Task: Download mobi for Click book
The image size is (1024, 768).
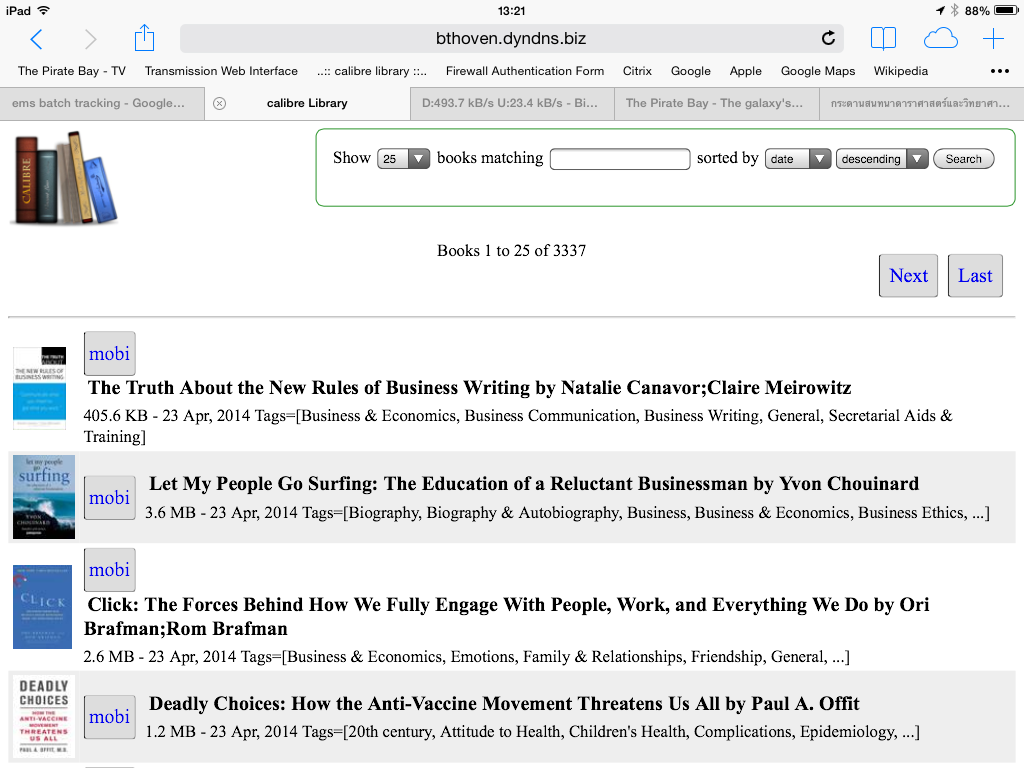Action: (x=110, y=570)
